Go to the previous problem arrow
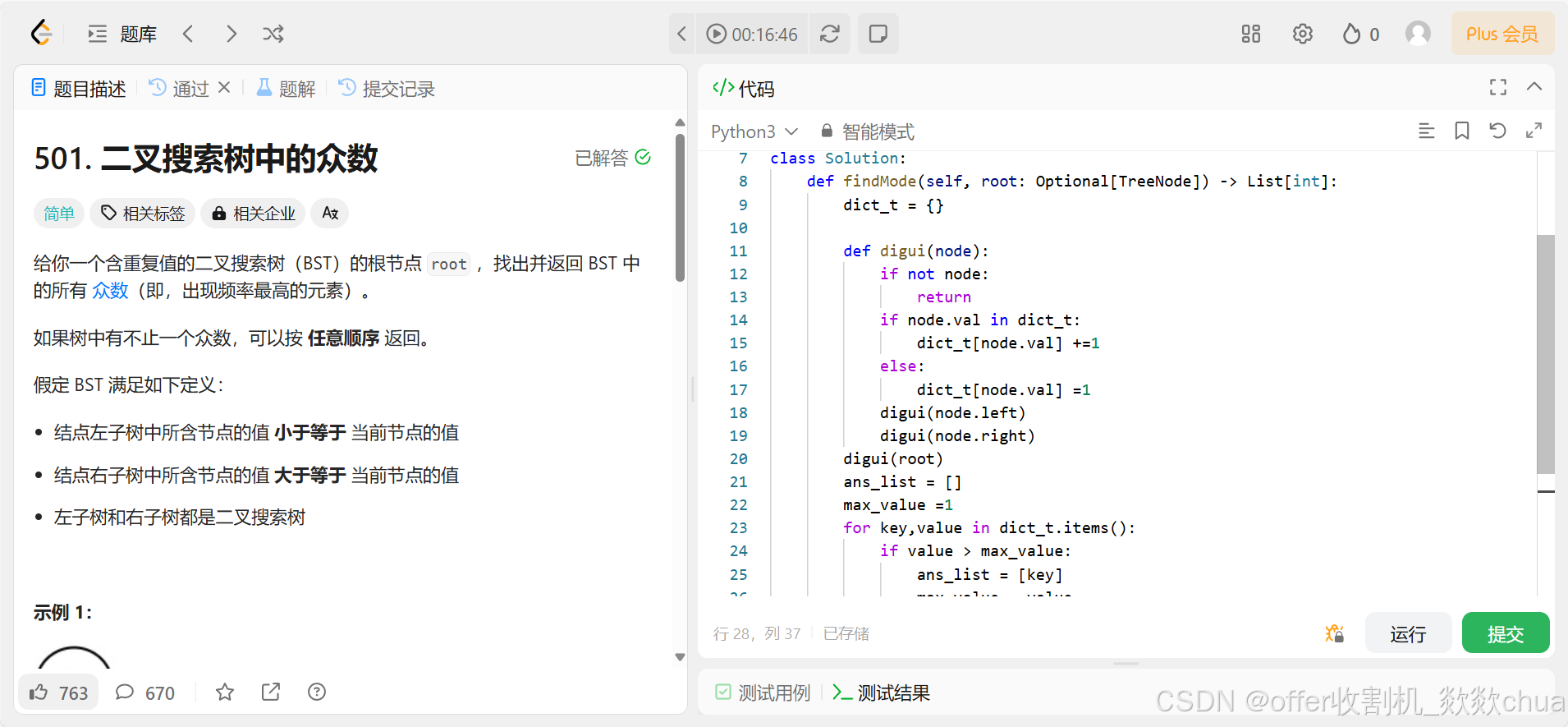The width and height of the screenshot is (1568, 727). [x=188, y=34]
